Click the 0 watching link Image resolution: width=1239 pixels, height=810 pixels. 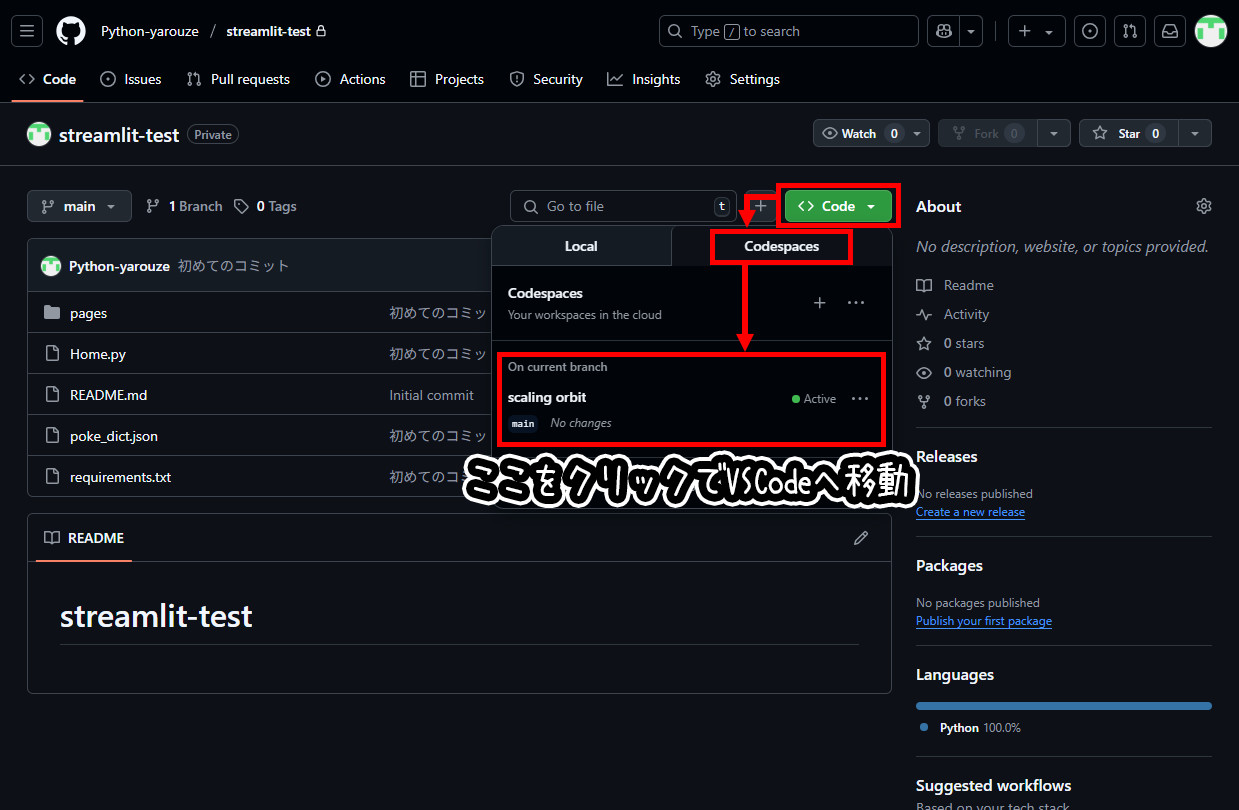[x=964, y=372]
